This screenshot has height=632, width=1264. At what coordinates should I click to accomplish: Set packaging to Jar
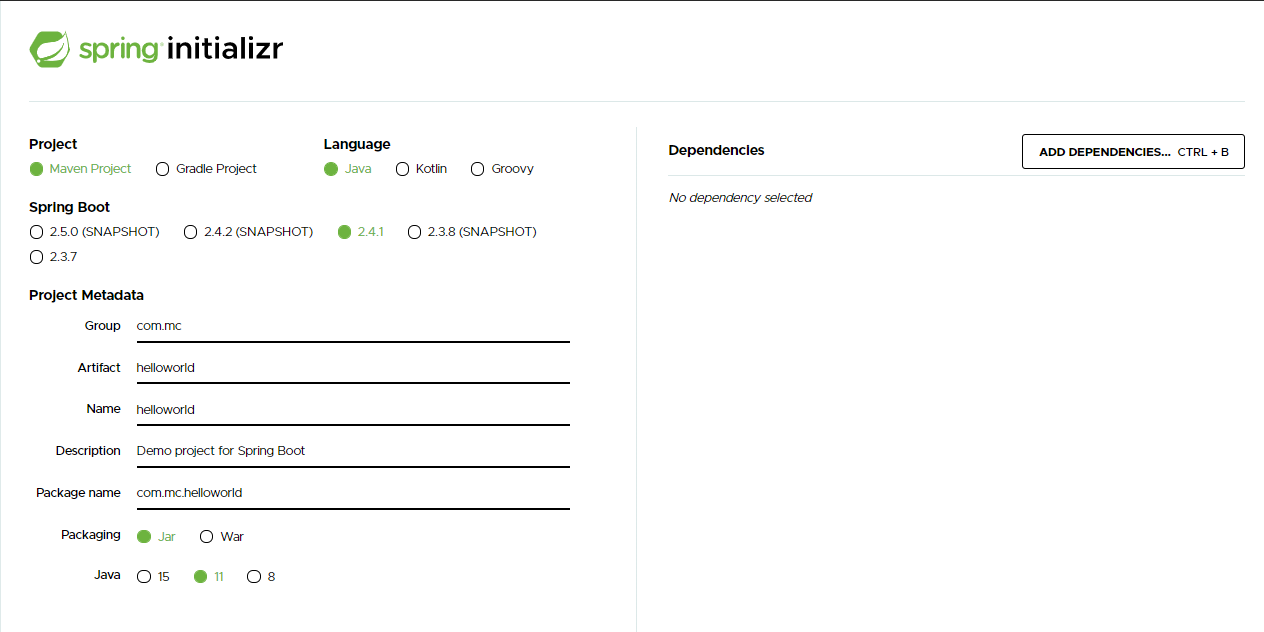(156, 537)
